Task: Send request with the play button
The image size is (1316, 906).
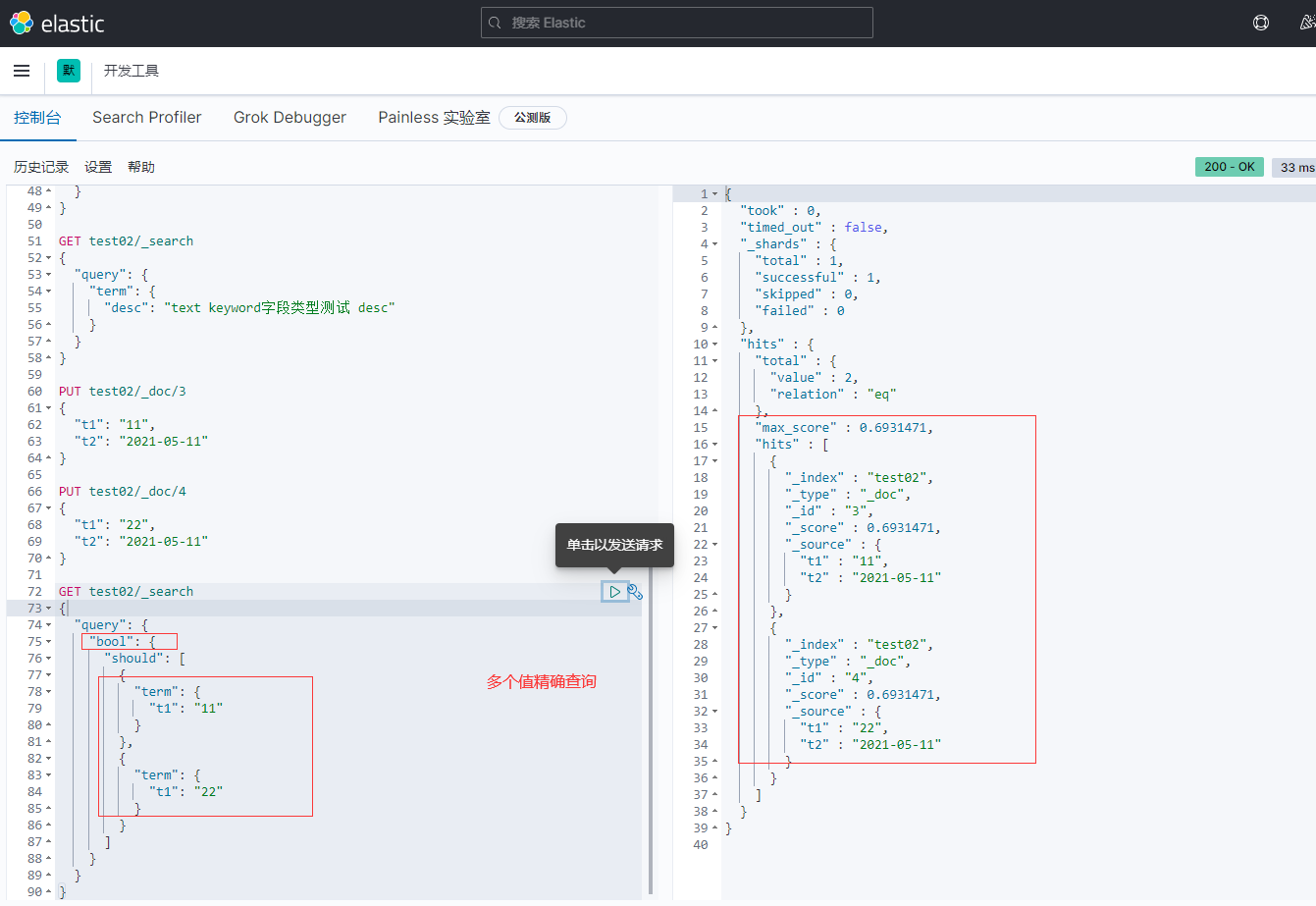Action: click(x=614, y=592)
